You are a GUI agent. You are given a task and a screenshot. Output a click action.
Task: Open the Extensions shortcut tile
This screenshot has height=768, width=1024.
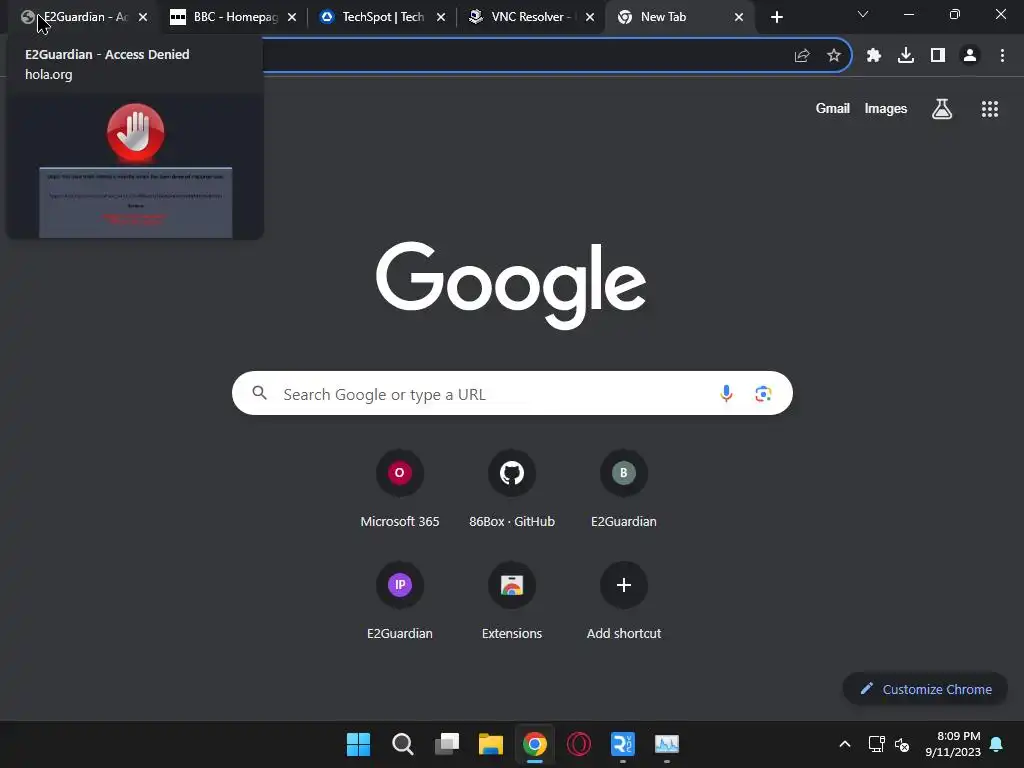pos(512,600)
